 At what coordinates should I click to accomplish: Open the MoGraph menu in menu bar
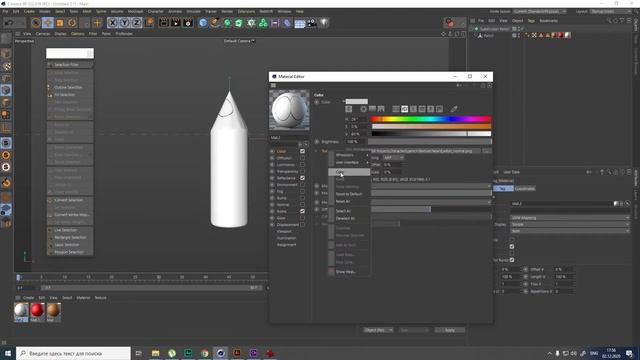[x=136, y=11]
